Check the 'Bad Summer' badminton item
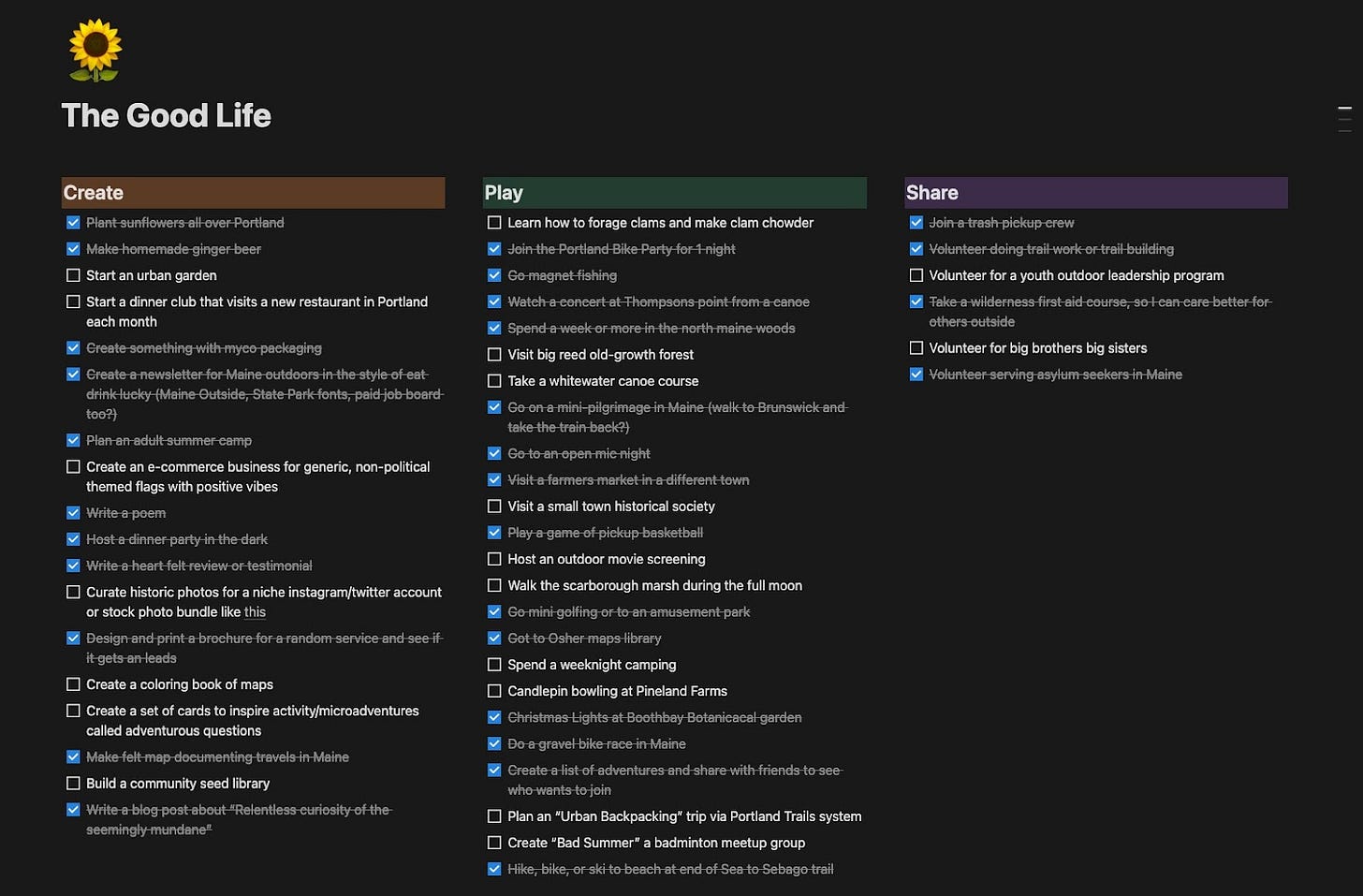This screenshot has width=1363, height=896. point(494,843)
